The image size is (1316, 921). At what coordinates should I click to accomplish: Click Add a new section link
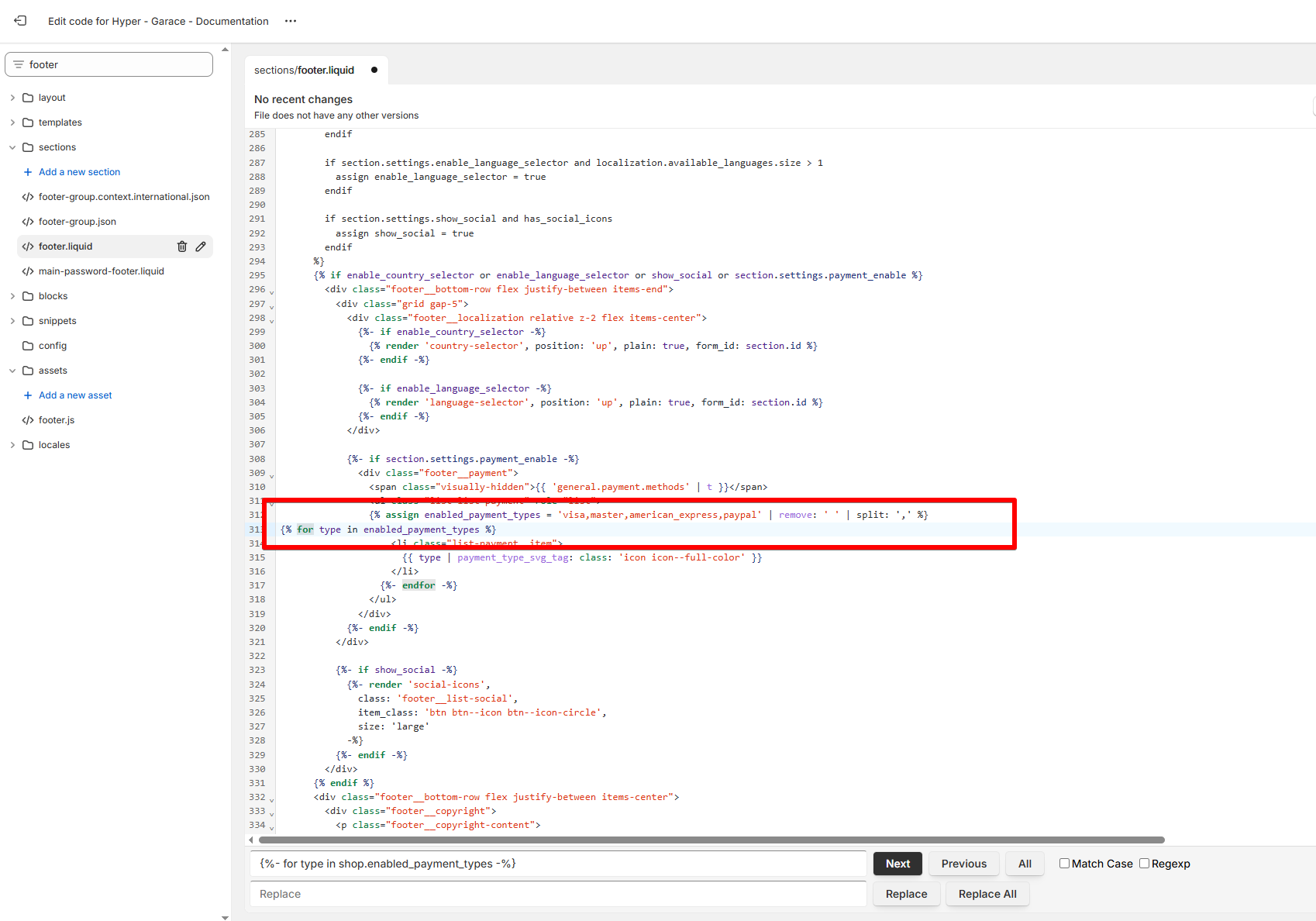[80, 172]
